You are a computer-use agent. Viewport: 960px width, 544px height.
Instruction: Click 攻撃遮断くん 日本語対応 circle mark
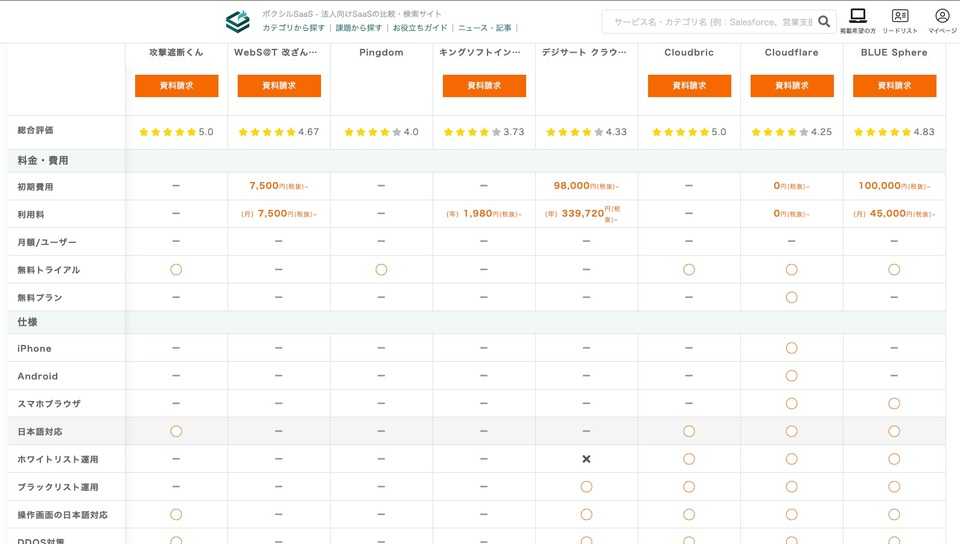click(x=176, y=431)
